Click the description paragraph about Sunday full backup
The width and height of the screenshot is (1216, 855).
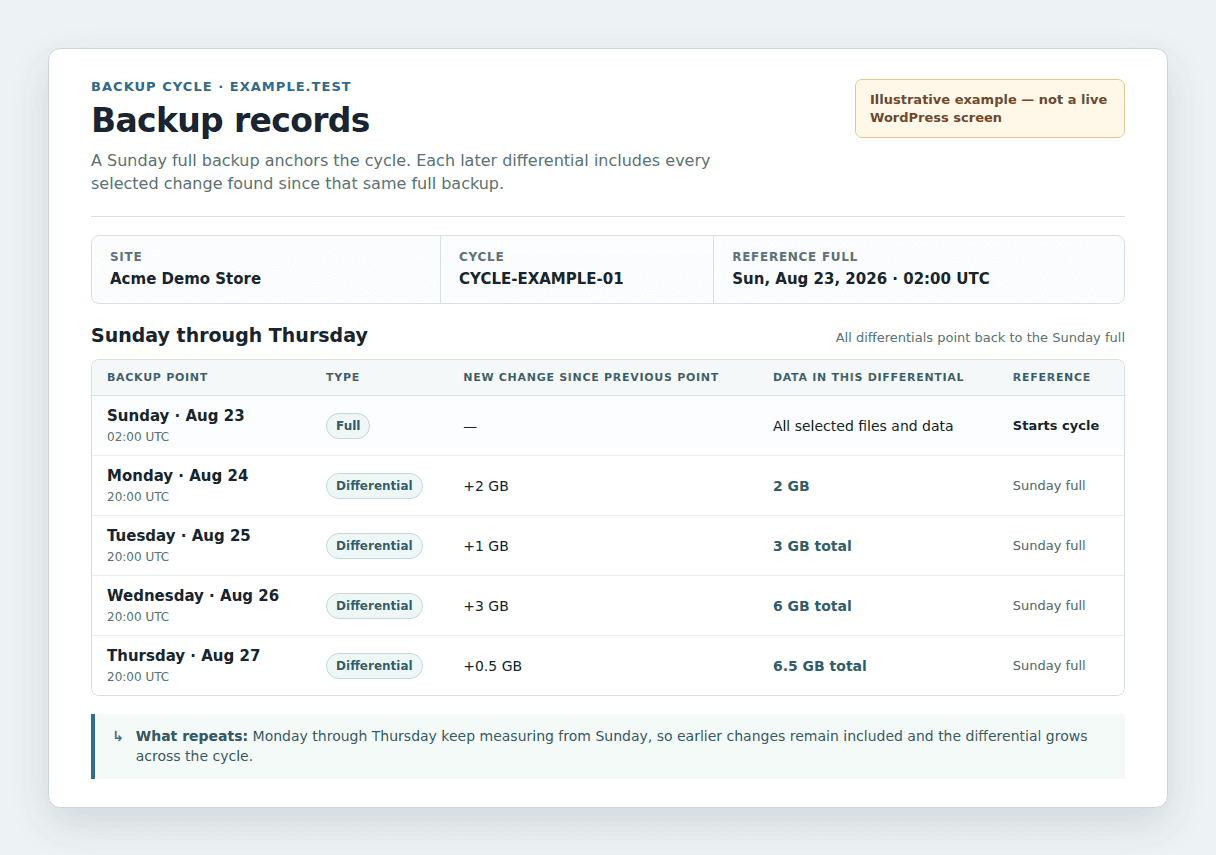coord(400,172)
